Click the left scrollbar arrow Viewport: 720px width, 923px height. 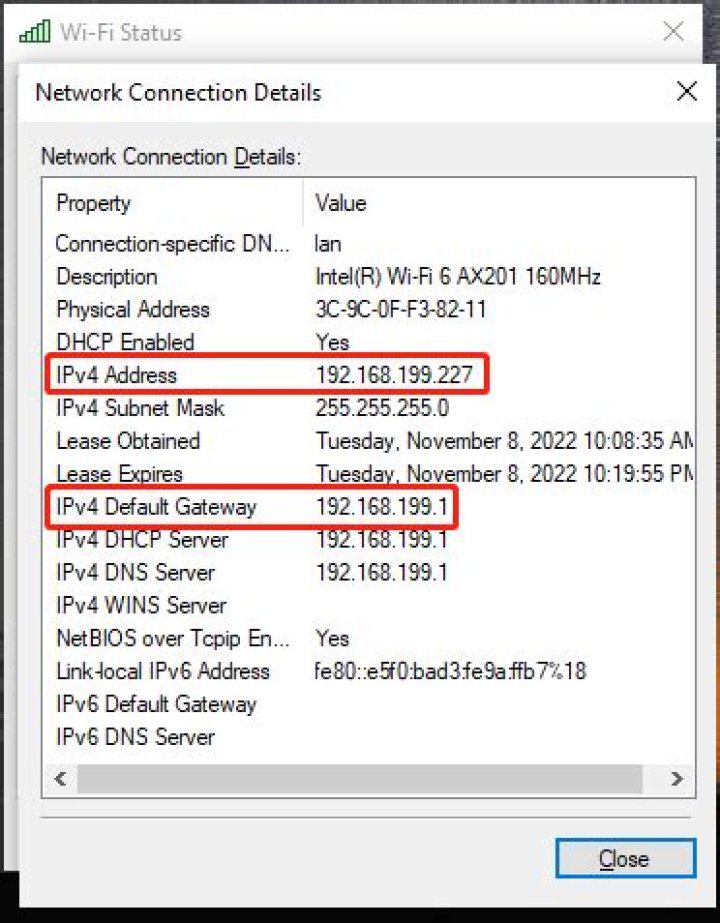pos(60,779)
